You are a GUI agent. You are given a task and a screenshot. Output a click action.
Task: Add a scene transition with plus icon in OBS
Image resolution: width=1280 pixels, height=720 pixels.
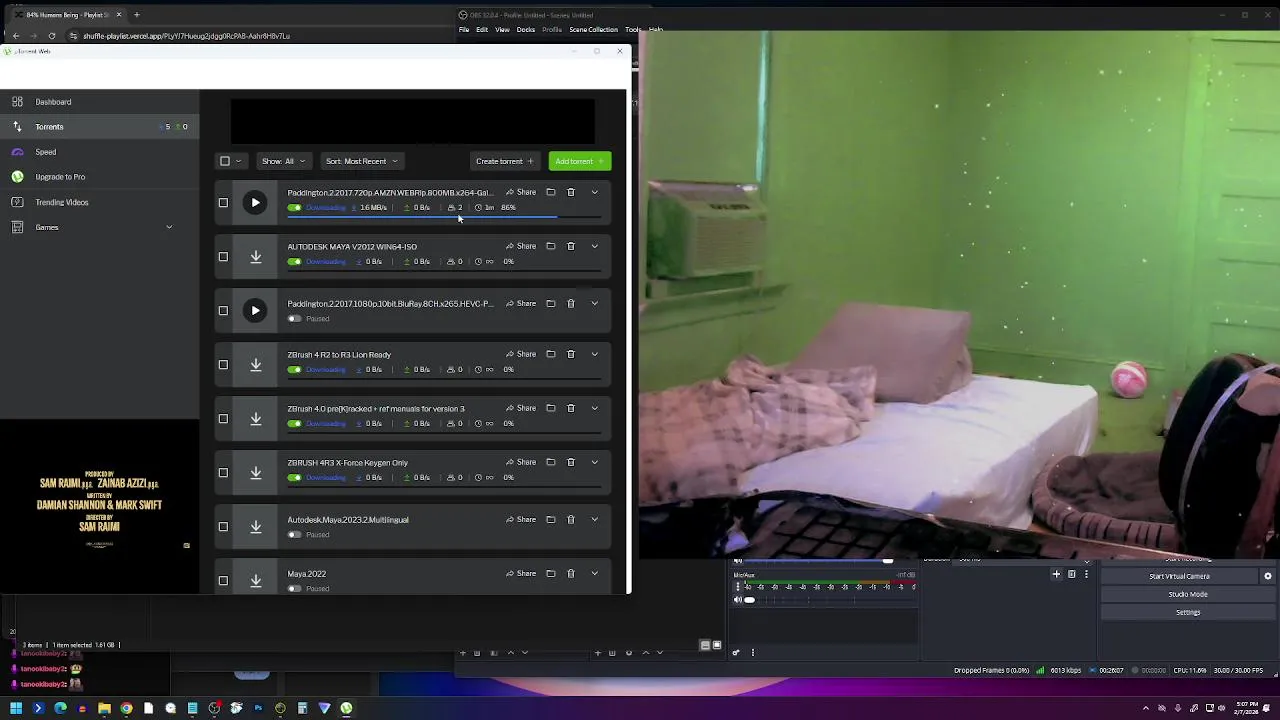pyautogui.click(x=1056, y=574)
